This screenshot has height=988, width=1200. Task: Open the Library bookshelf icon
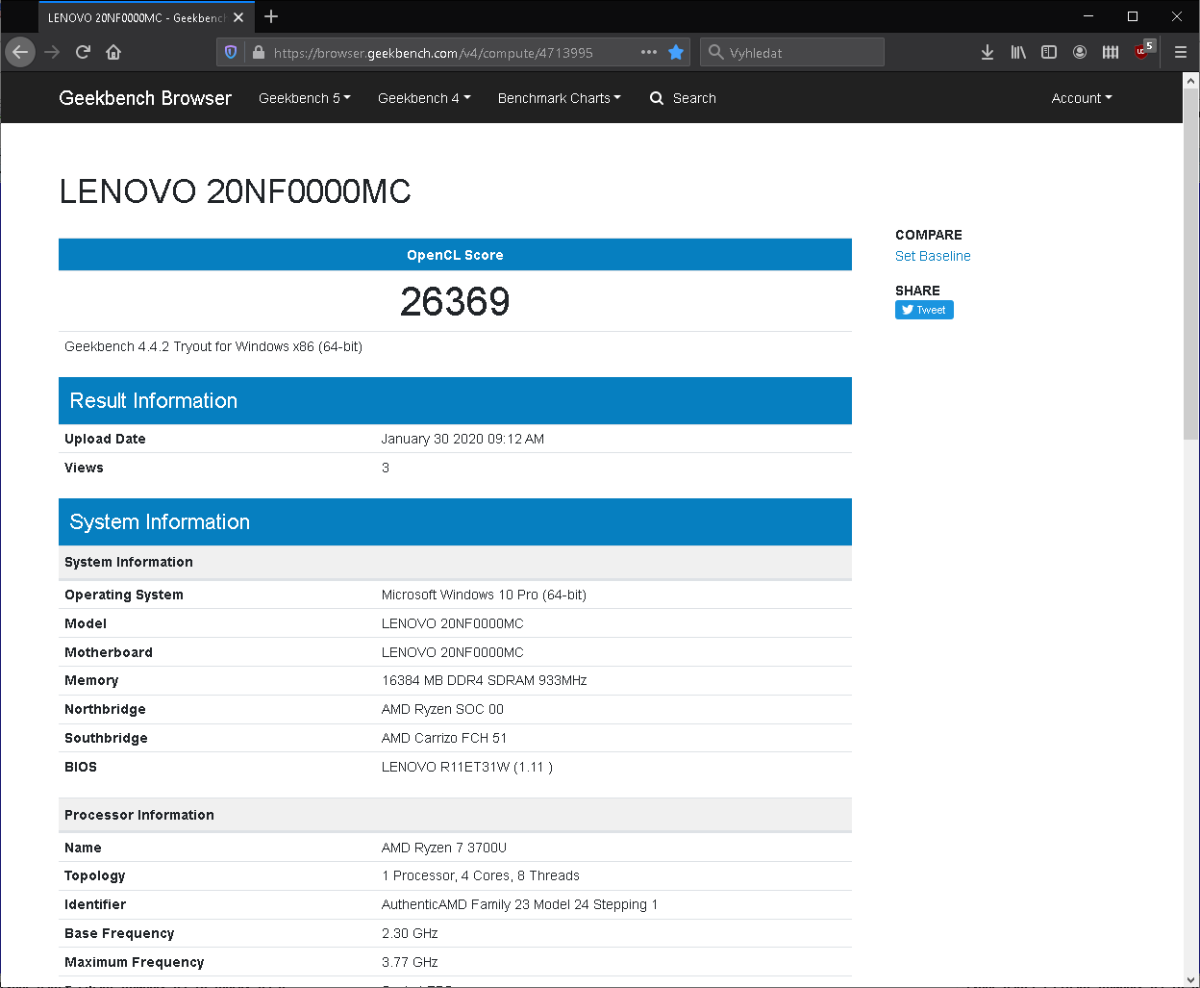(1018, 52)
